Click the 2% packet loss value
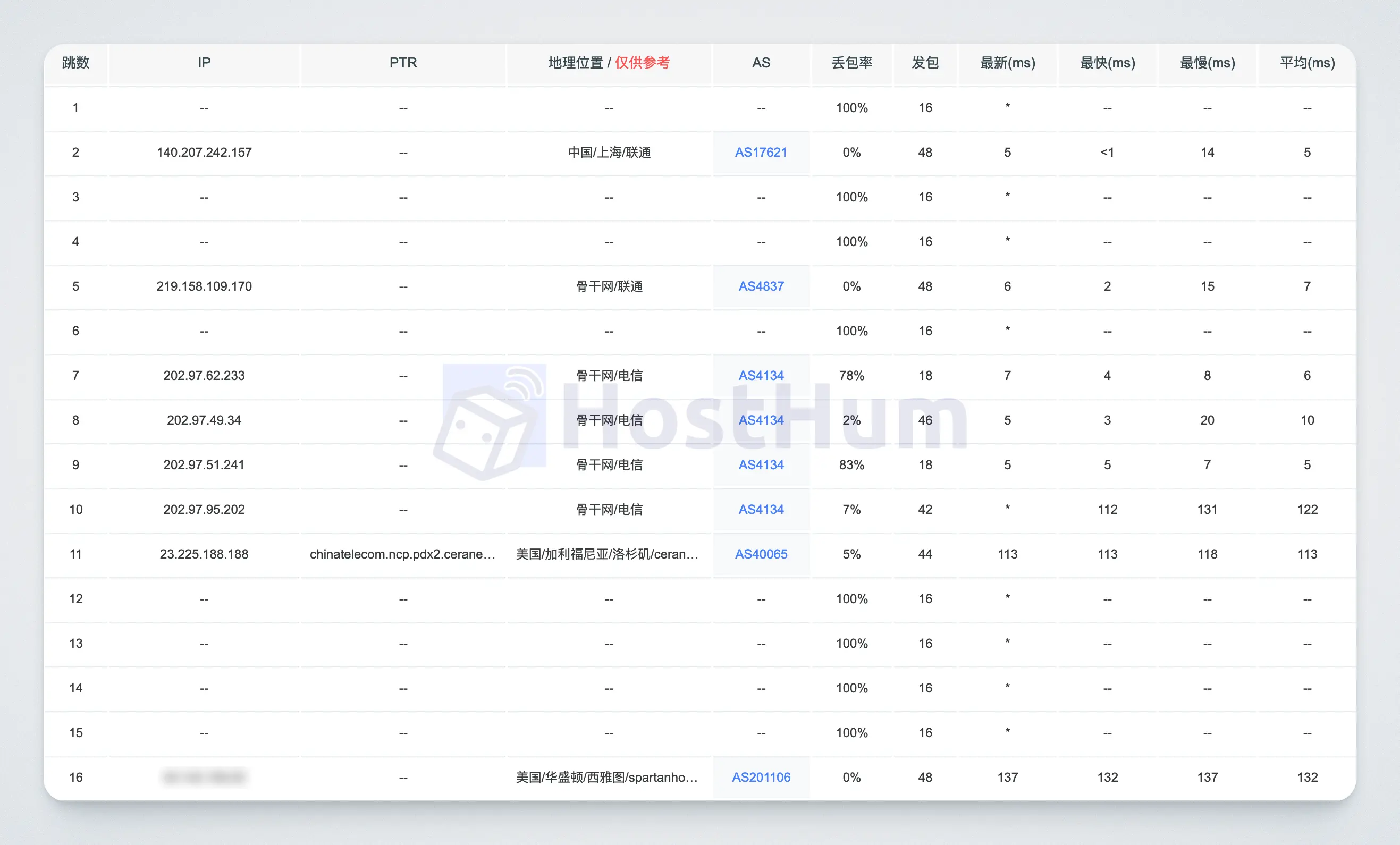Image resolution: width=1400 pixels, height=845 pixels. click(851, 420)
